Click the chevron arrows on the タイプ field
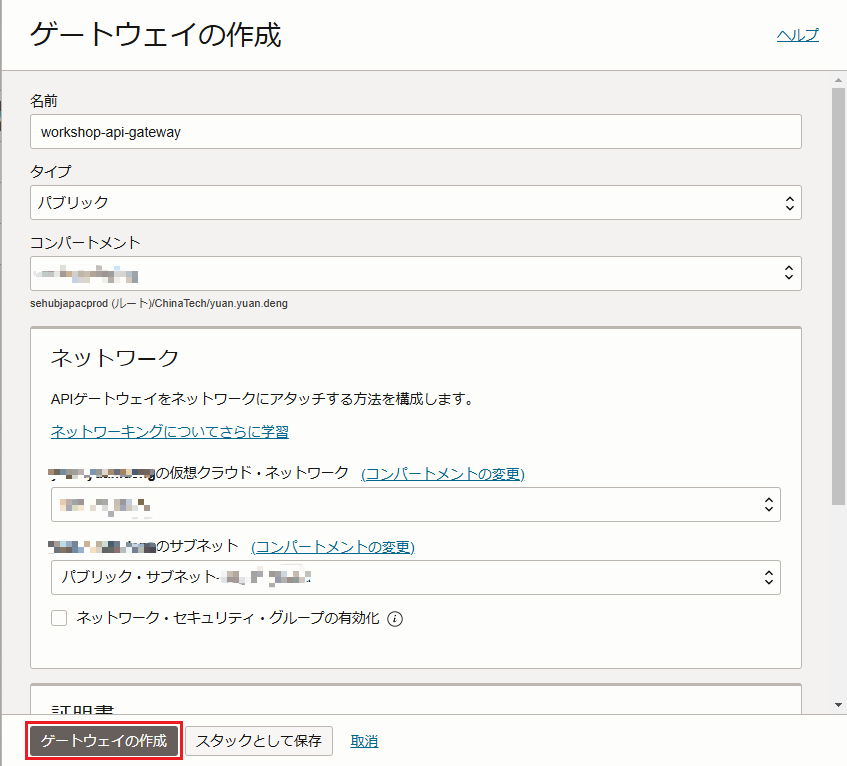This screenshot has width=847, height=766. tap(789, 203)
